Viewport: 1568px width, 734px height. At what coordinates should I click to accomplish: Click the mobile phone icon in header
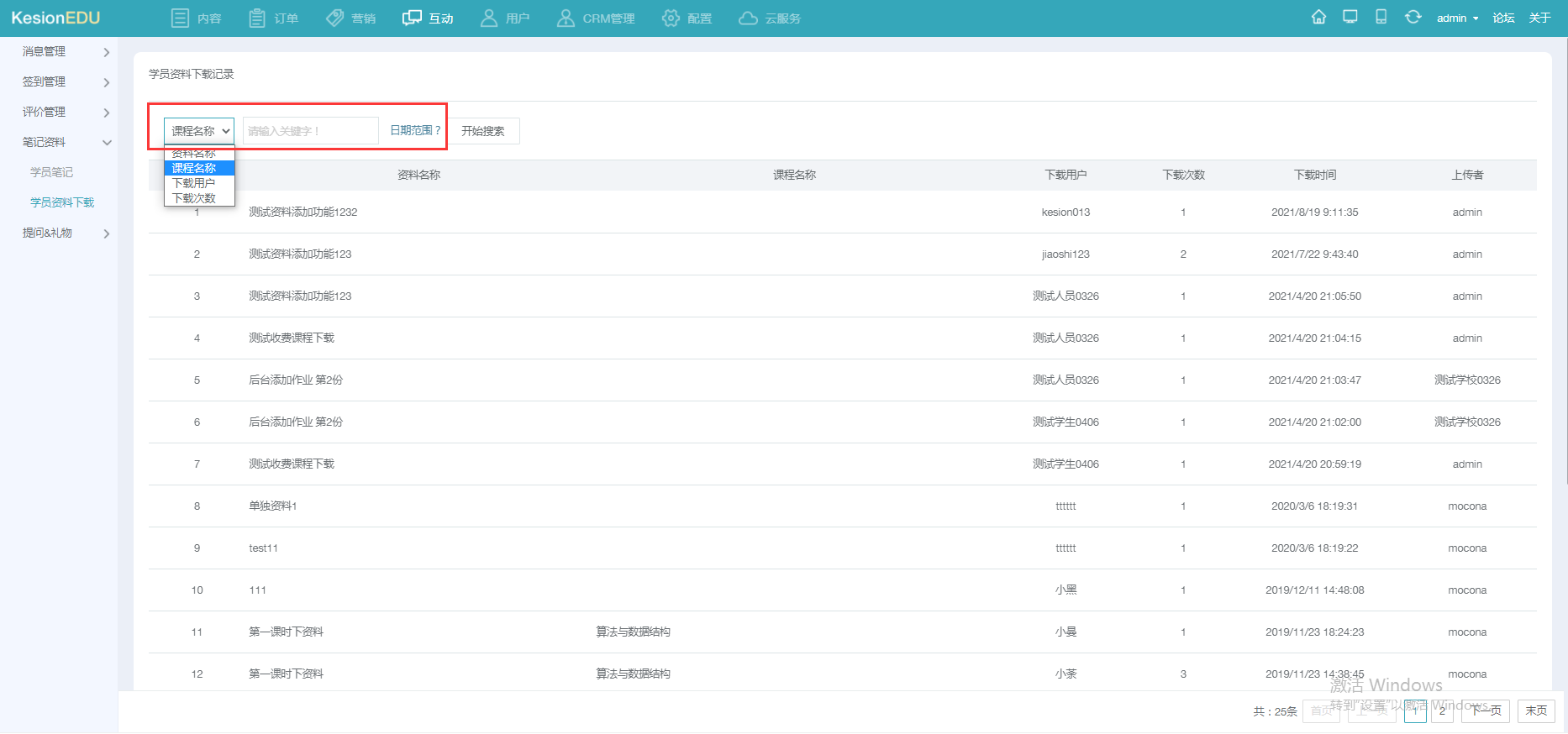tap(1381, 18)
